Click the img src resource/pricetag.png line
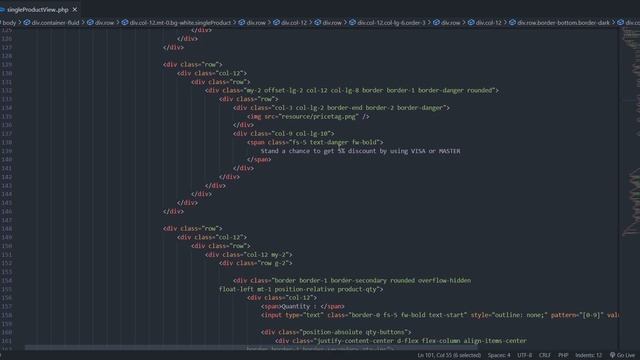Image resolution: width=640 pixels, height=360 pixels. click(308, 116)
